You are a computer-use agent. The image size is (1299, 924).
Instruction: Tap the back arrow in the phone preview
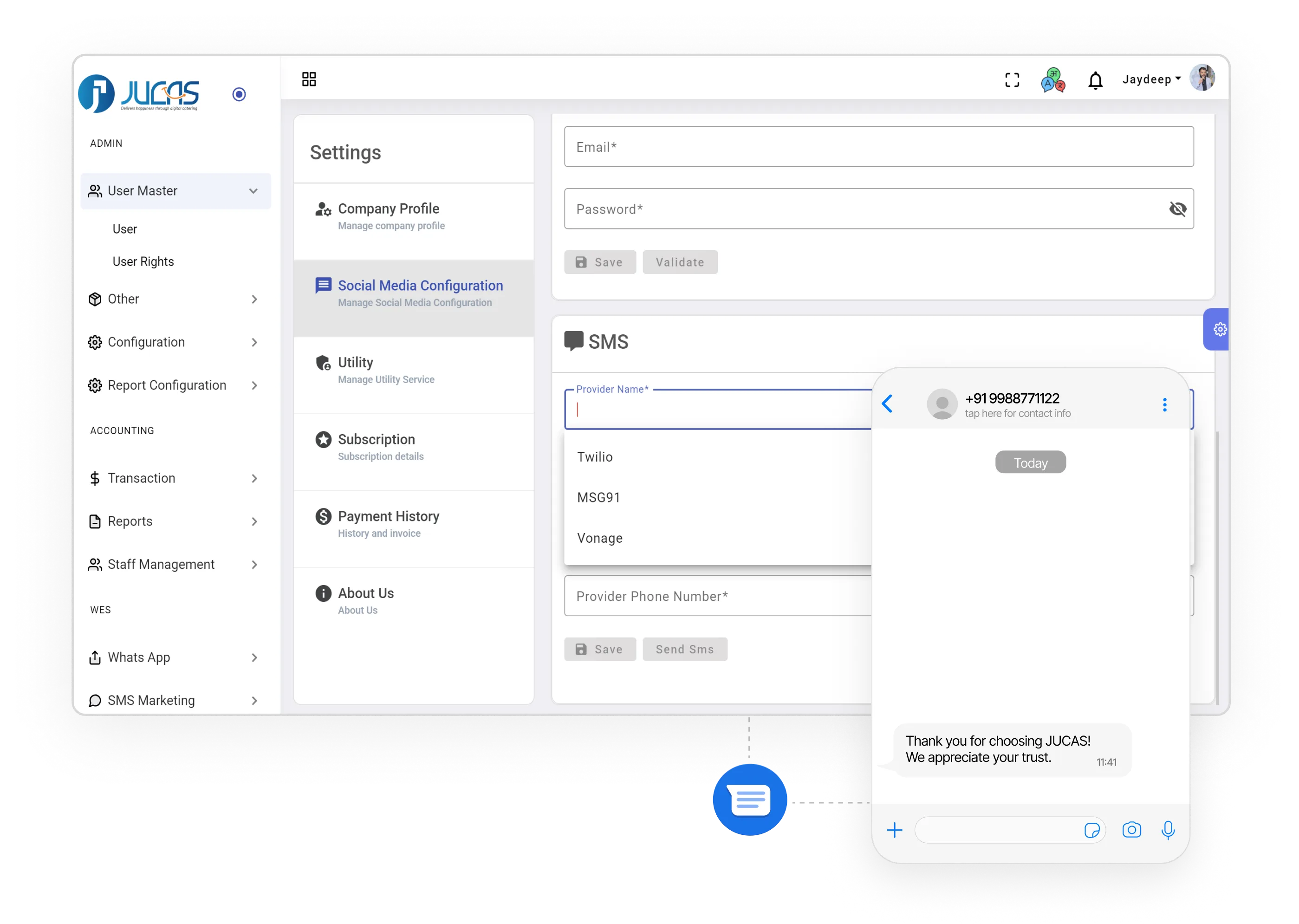tap(887, 404)
